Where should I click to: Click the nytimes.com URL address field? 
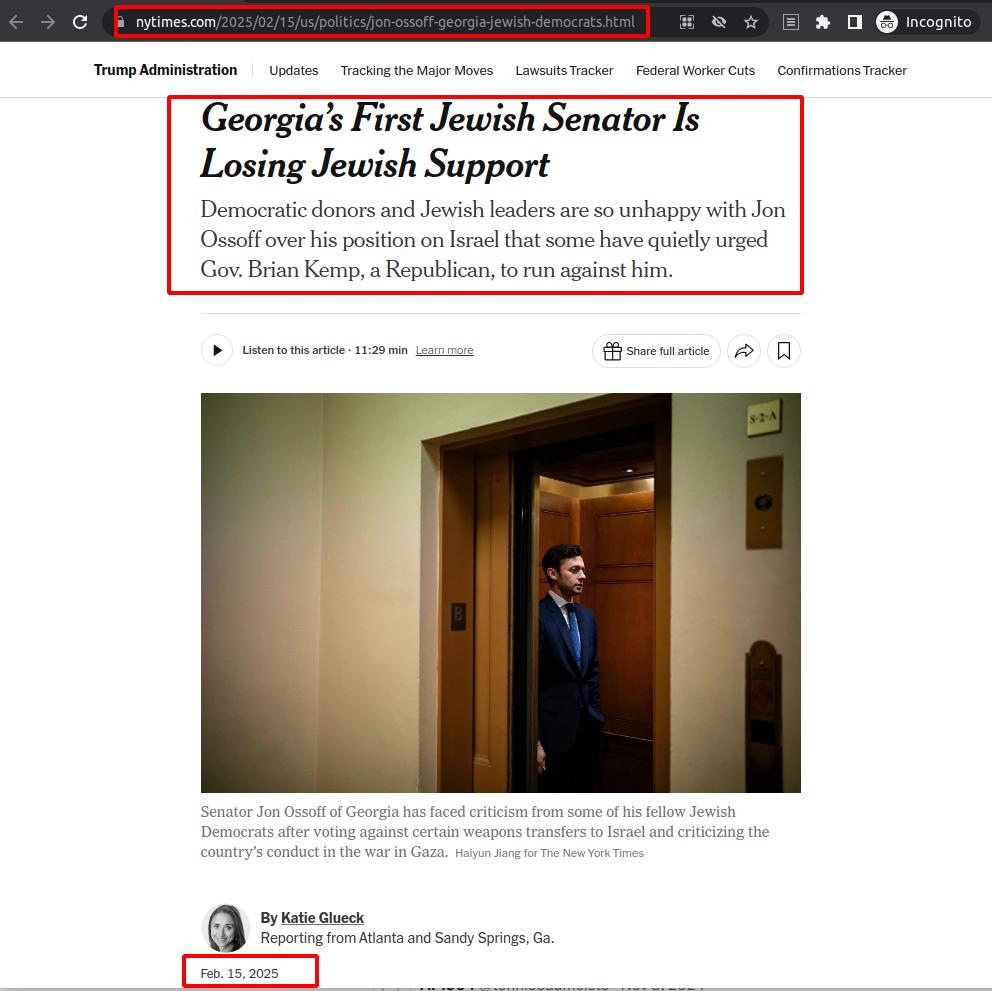(385, 22)
